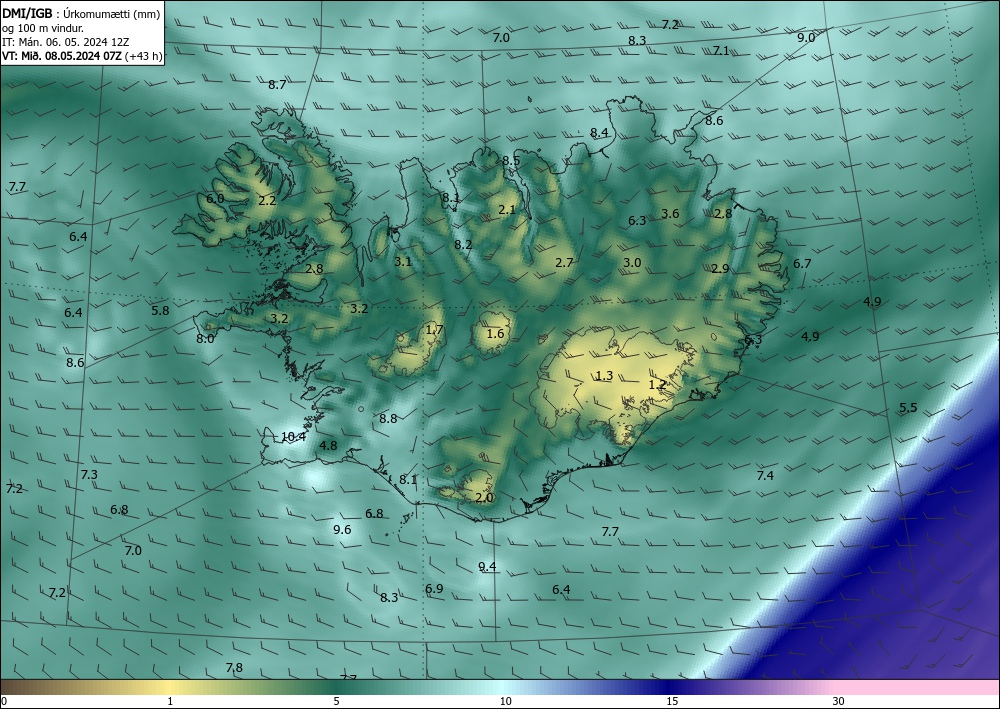Click the DMI/IGB title text

point(27,13)
